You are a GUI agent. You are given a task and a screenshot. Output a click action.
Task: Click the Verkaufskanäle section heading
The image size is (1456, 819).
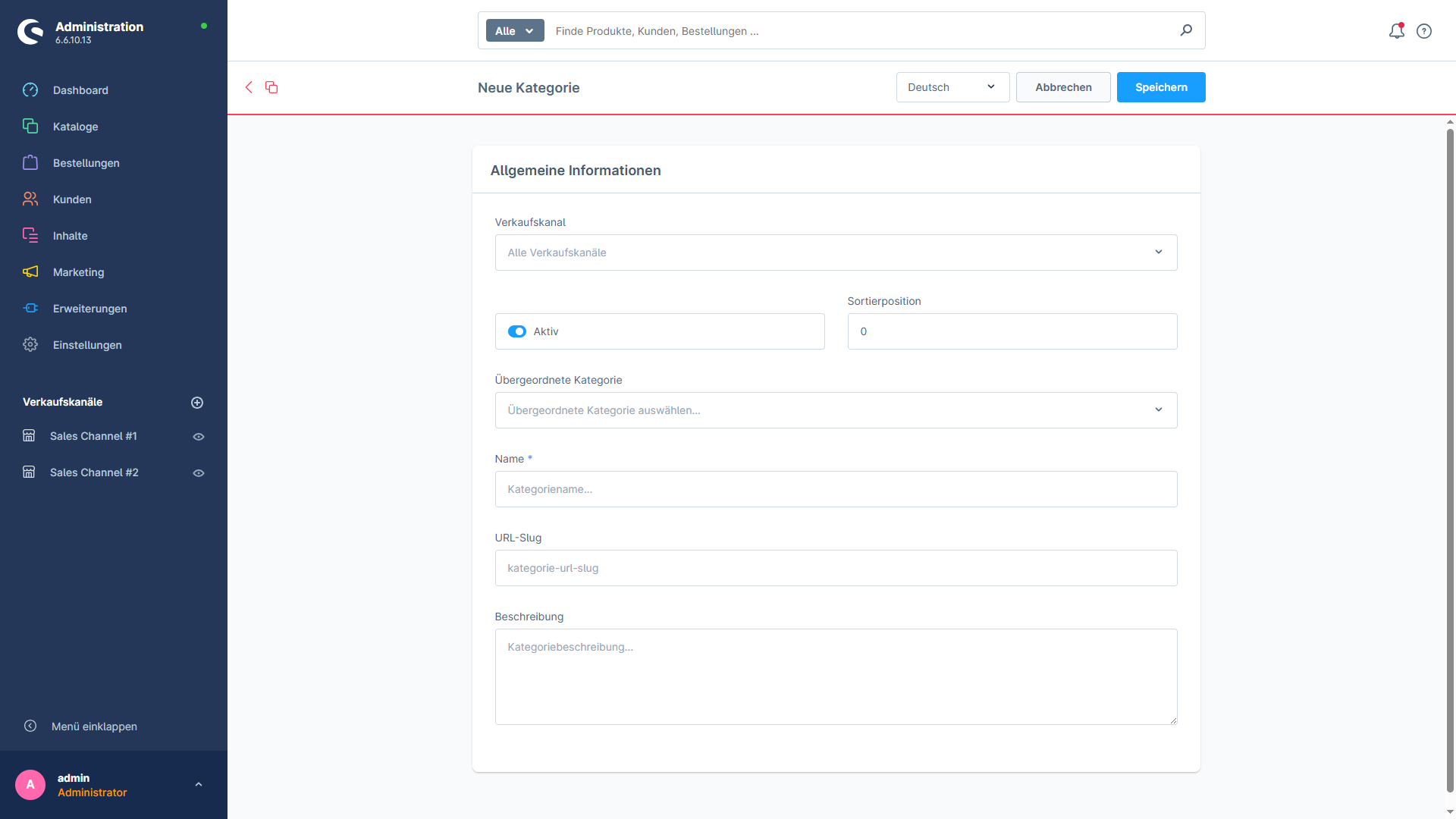(x=62, y=402)
